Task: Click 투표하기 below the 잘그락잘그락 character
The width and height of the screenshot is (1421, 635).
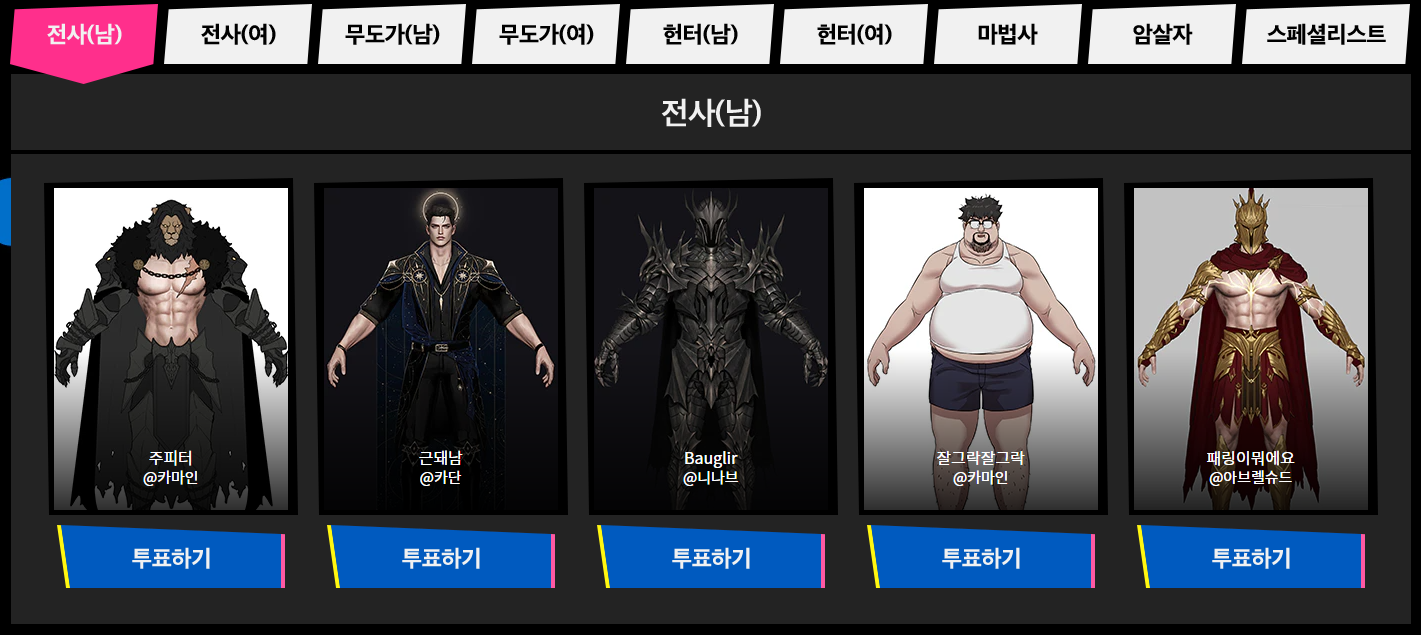Action: (981, 557)
